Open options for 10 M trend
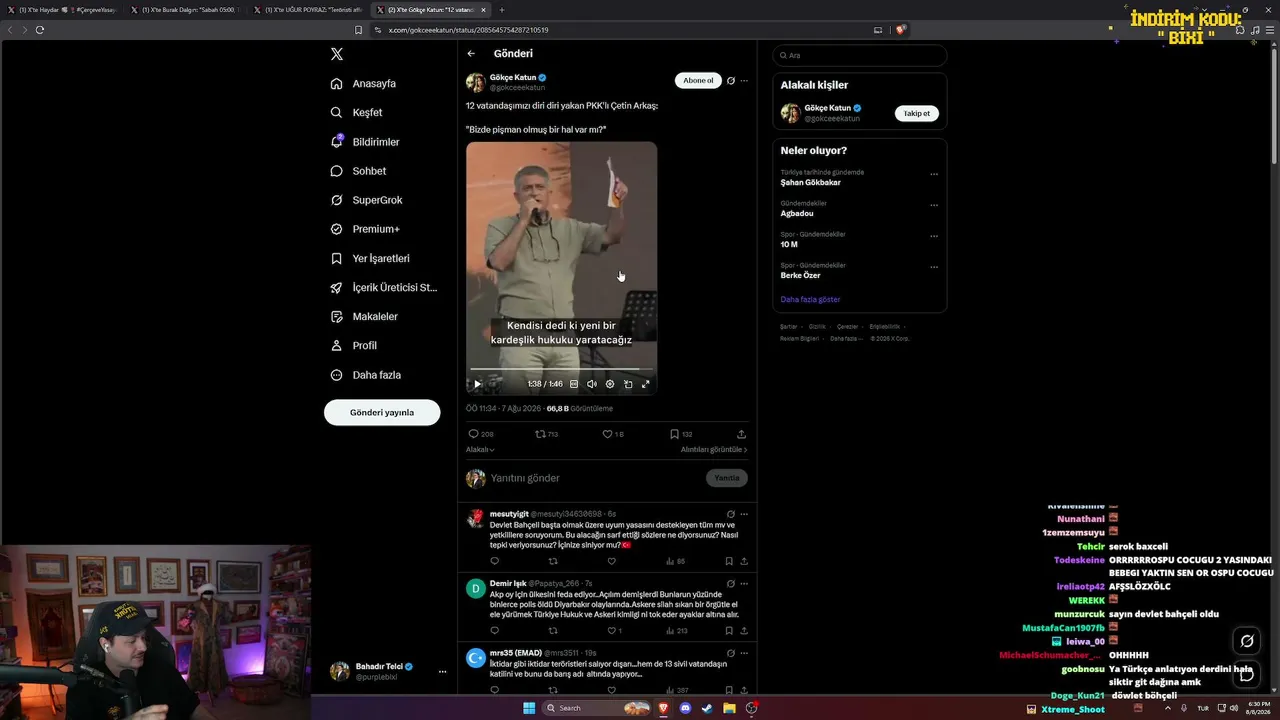This screenshot has height=720, width=1280. (934, 236)
